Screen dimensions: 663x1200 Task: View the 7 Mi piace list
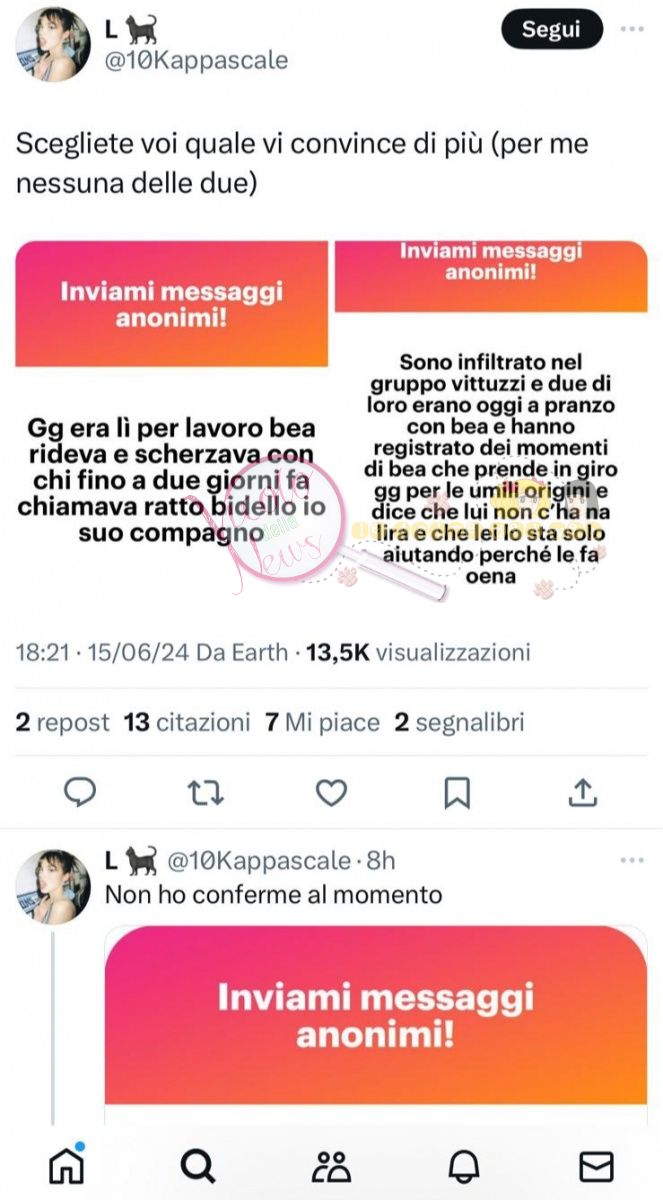322,722
